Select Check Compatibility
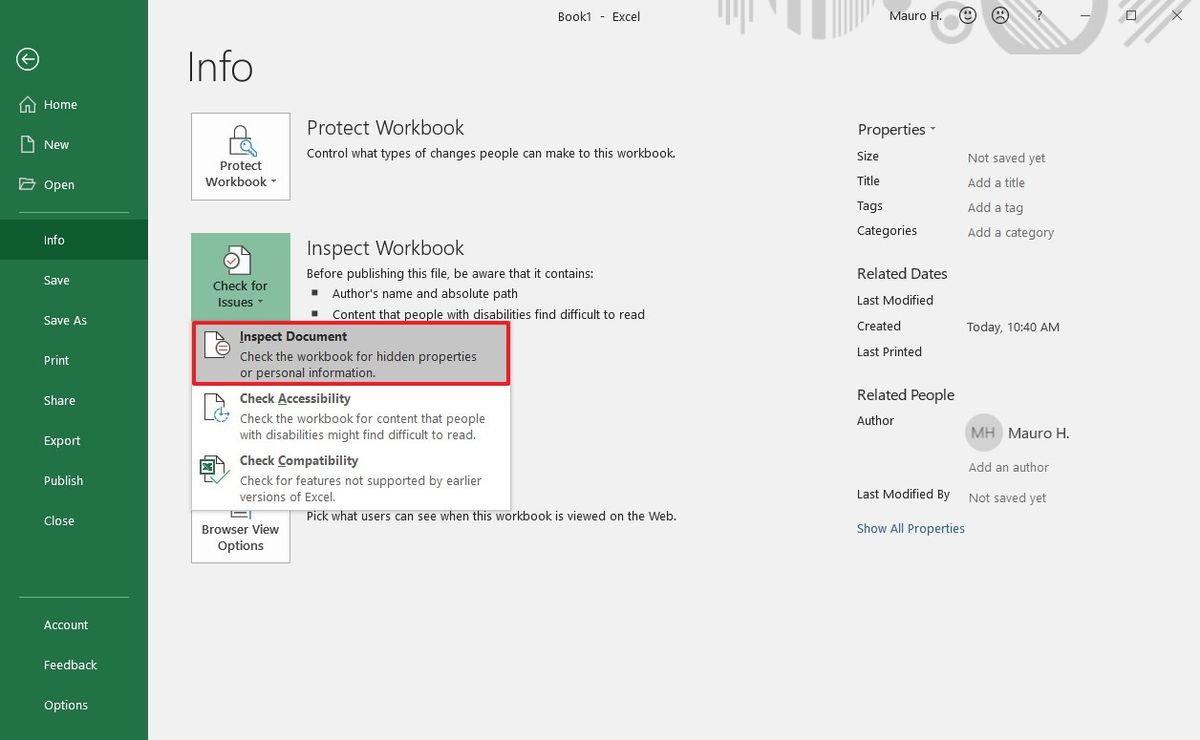The height and width of the screenshot is (740, 1200). [x=298, y=460]
